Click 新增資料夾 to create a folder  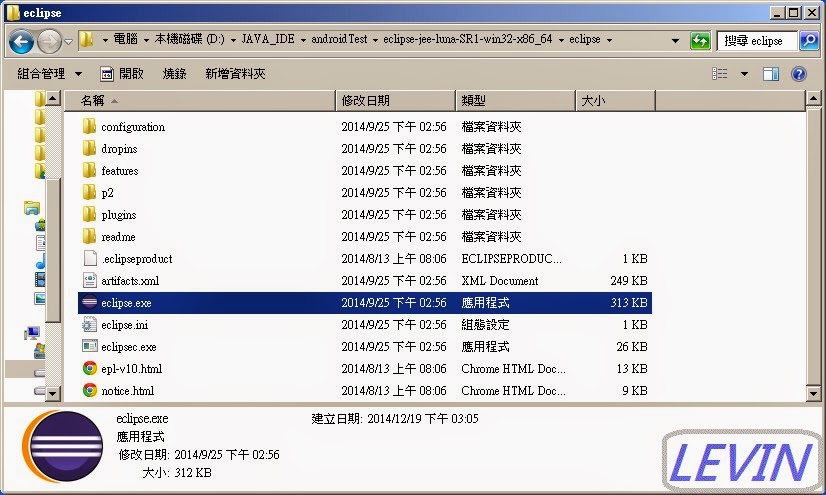point(235,74)
